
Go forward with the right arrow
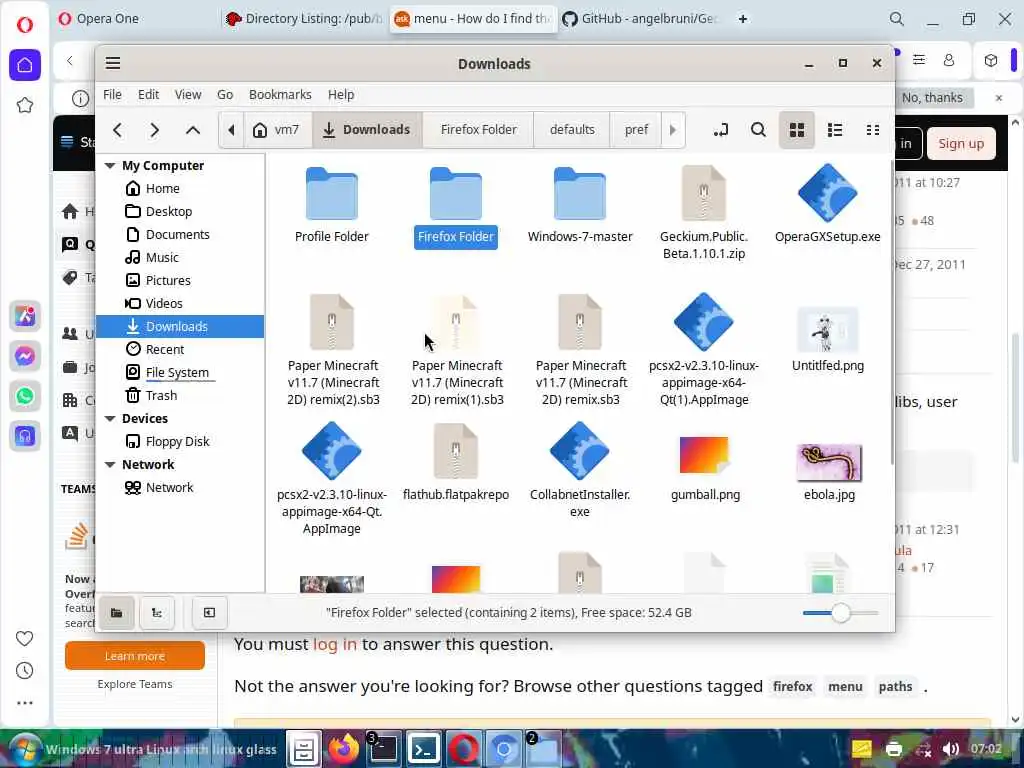pos(155,130)
